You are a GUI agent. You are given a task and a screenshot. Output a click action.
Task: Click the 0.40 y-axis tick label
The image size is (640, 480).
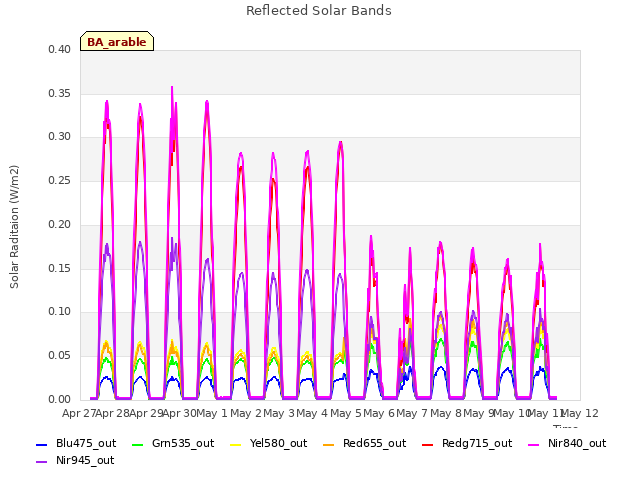click(x=59, y=49)
